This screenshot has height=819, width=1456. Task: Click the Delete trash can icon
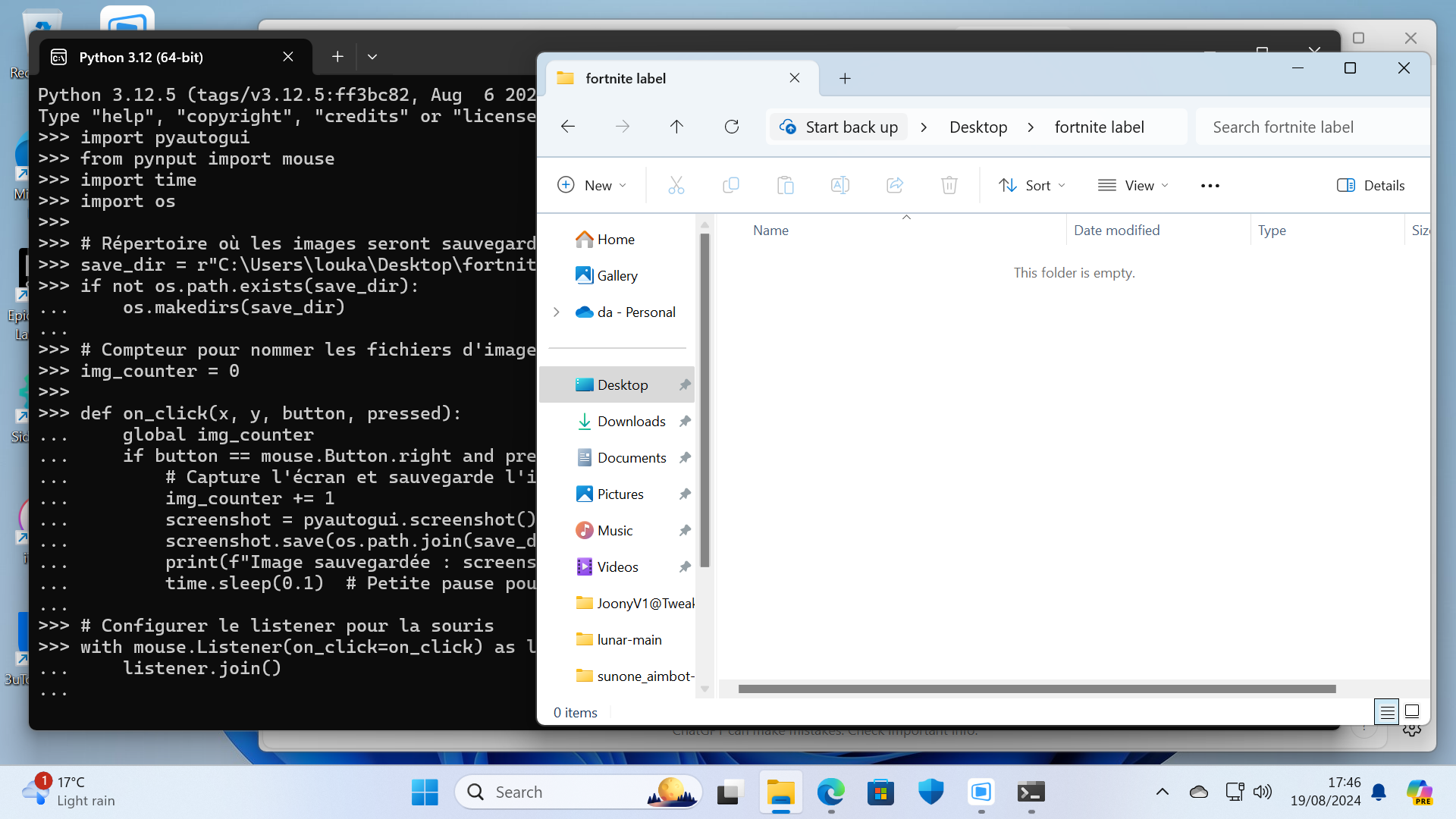tap(949, 185)
